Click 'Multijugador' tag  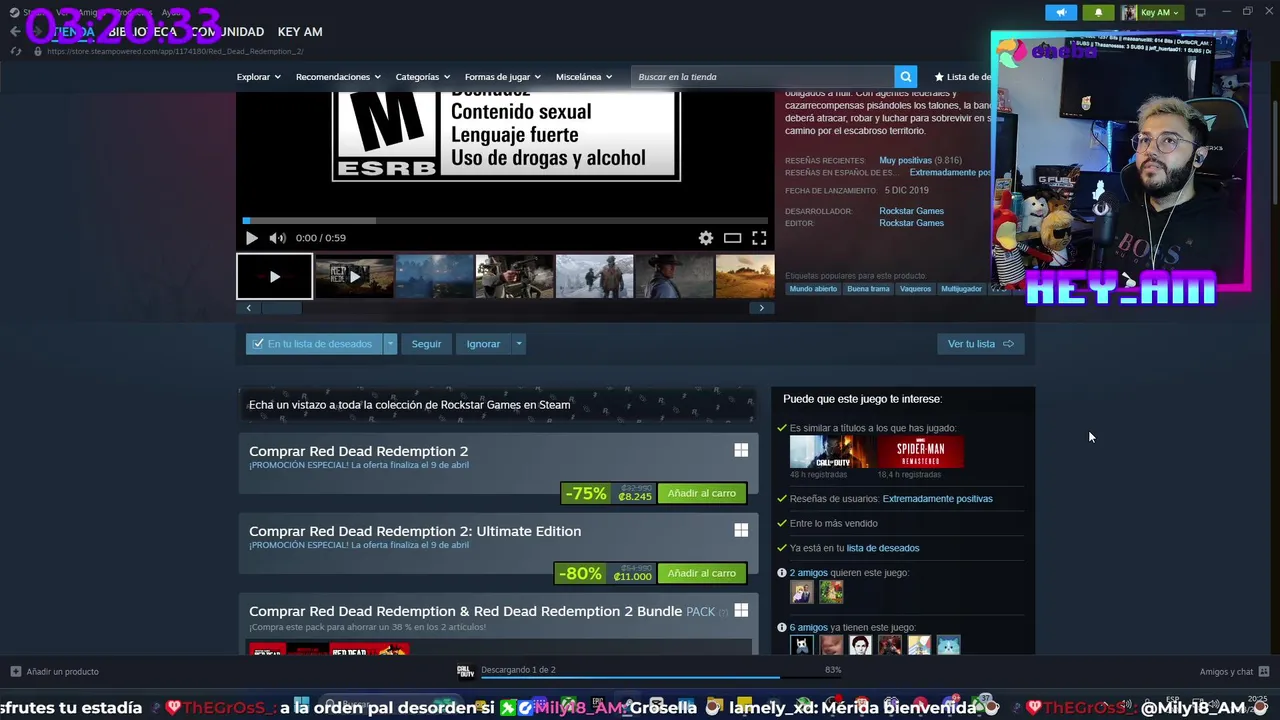point(961,289)
